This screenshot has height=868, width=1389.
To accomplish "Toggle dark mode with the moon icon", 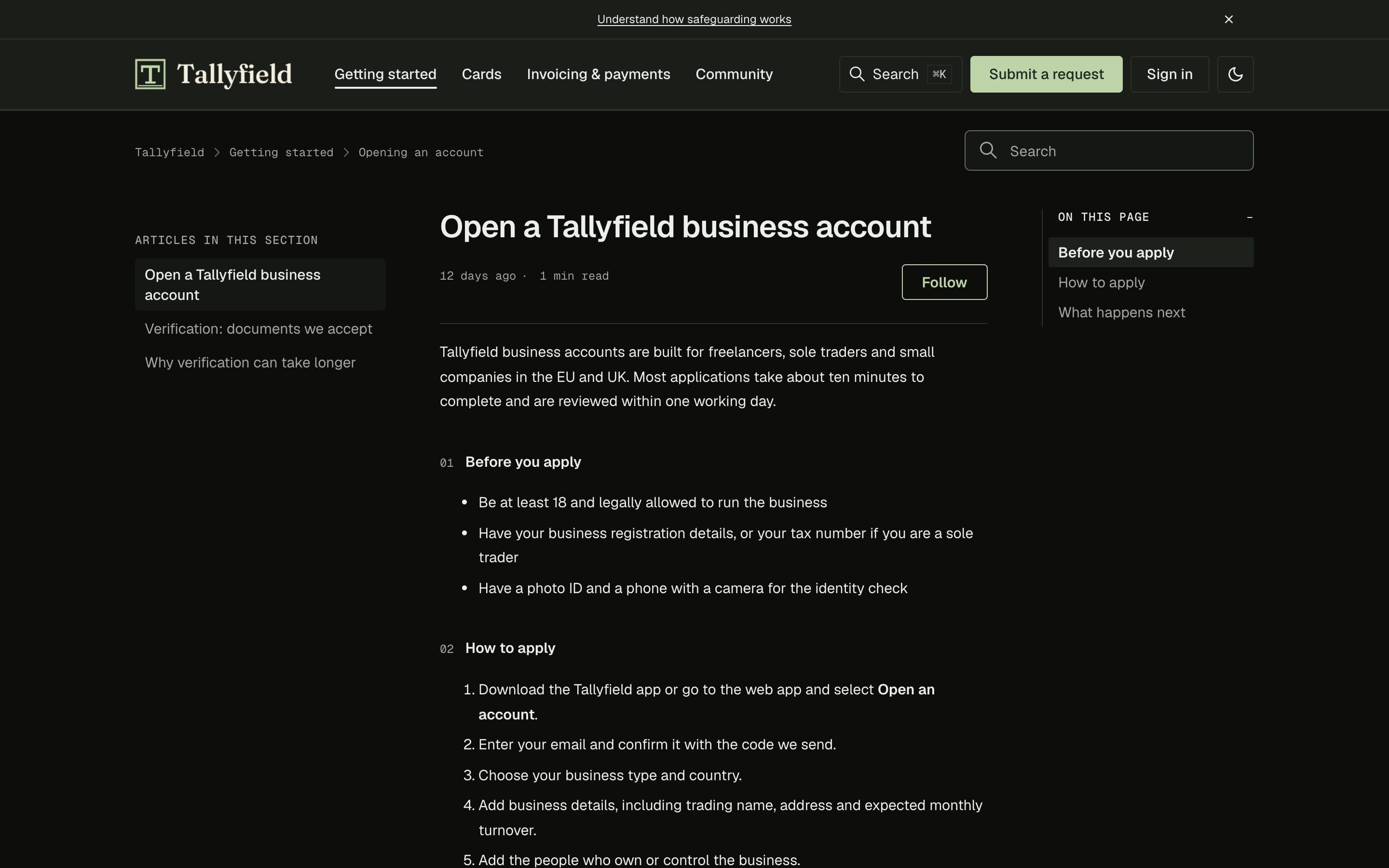I will (1235, 74).
